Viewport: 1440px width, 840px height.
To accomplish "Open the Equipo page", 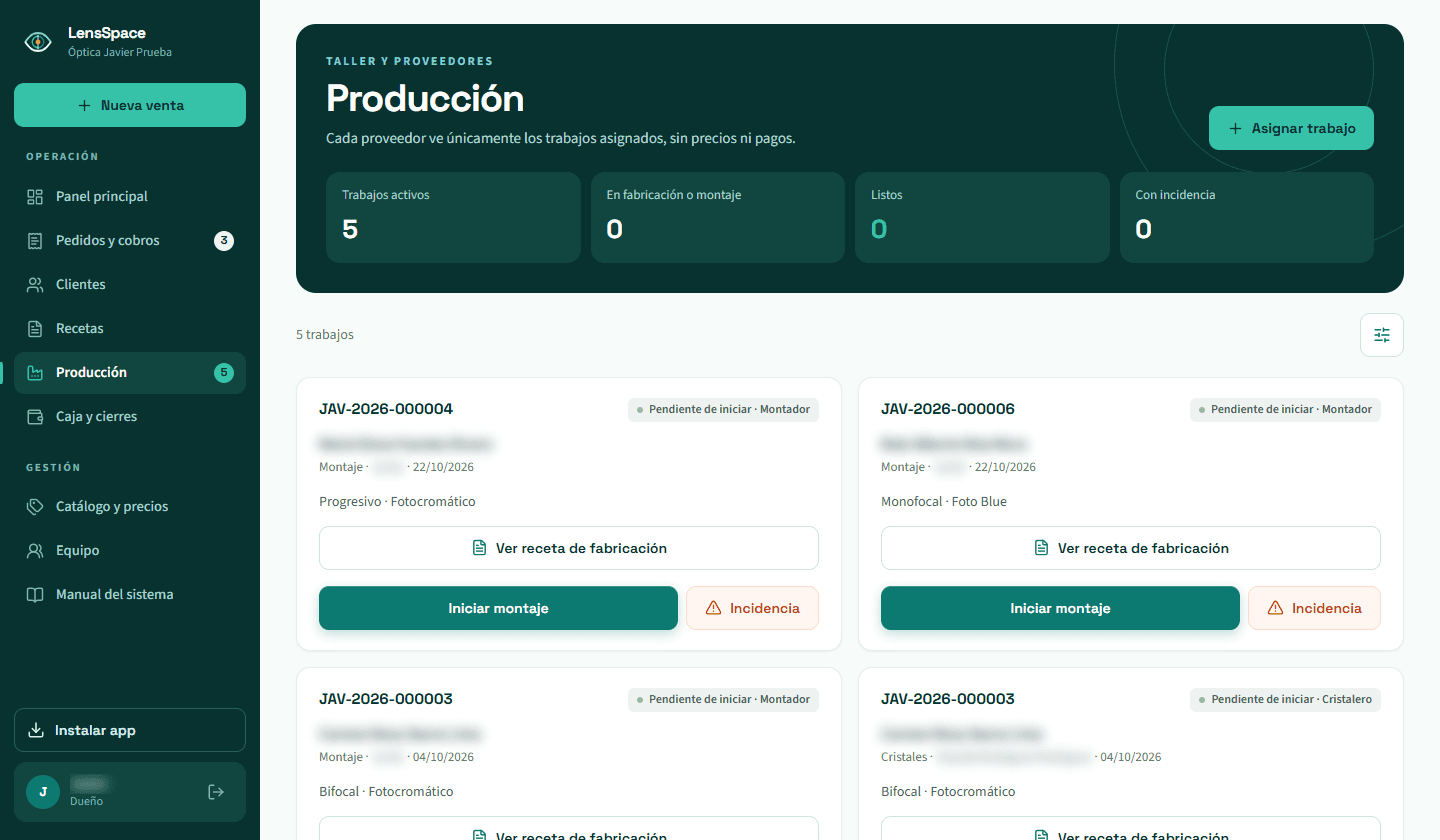I will 130,551.
